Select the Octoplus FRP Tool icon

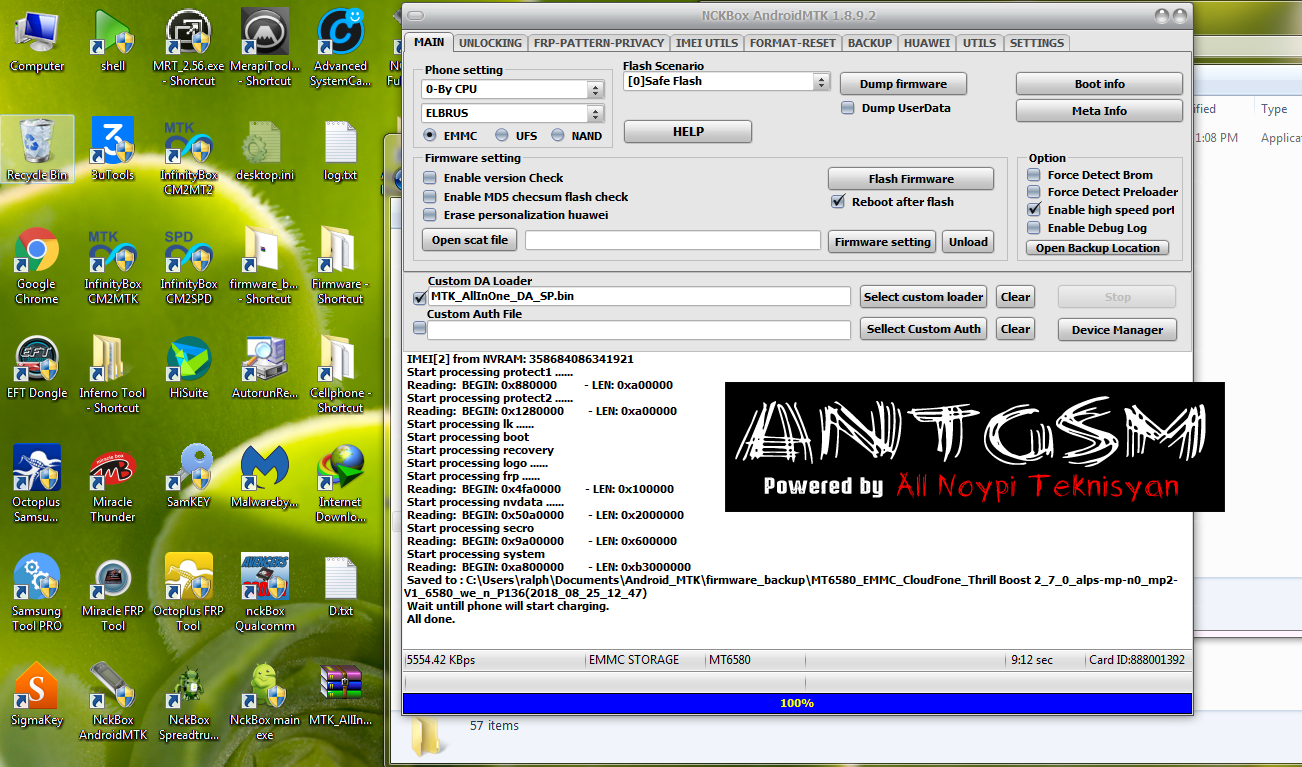(x=188, y=592)
